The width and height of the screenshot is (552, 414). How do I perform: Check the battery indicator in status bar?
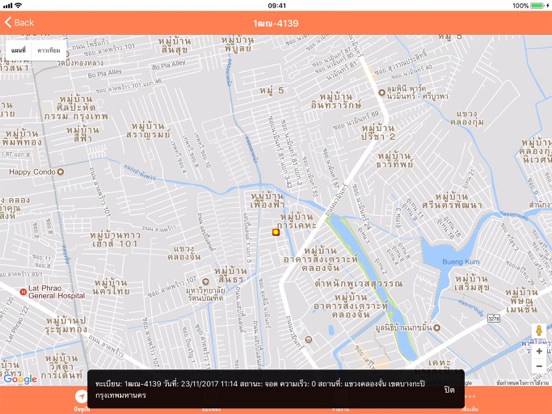[538, 5]
